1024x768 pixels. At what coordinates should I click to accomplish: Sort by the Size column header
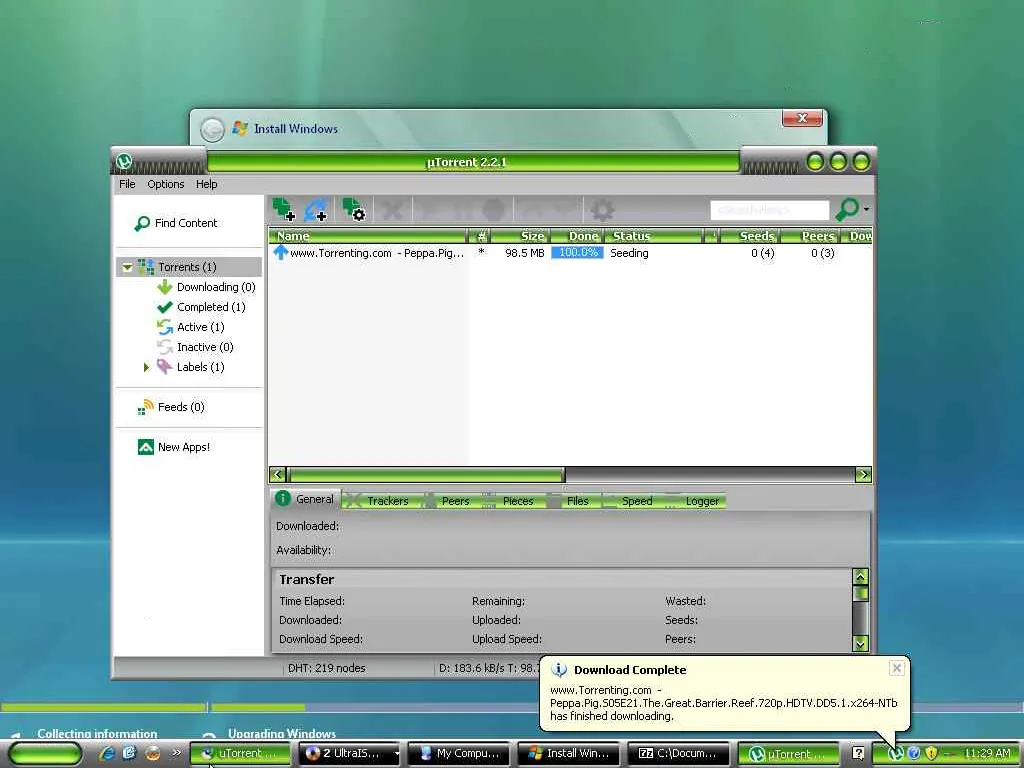tap(521, 236)
